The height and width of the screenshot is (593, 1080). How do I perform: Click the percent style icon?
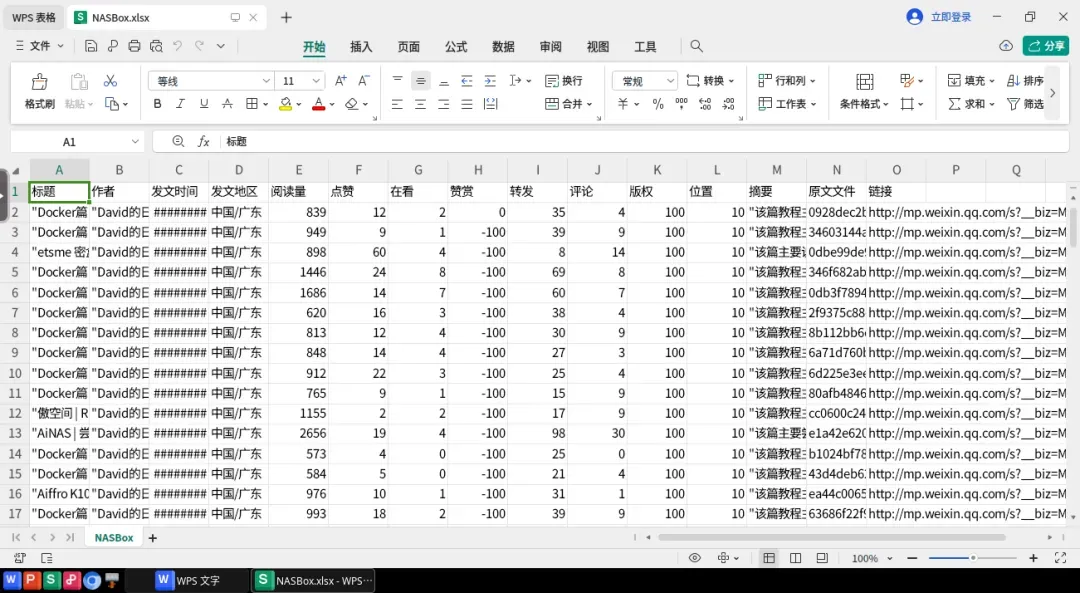(658, 104)
